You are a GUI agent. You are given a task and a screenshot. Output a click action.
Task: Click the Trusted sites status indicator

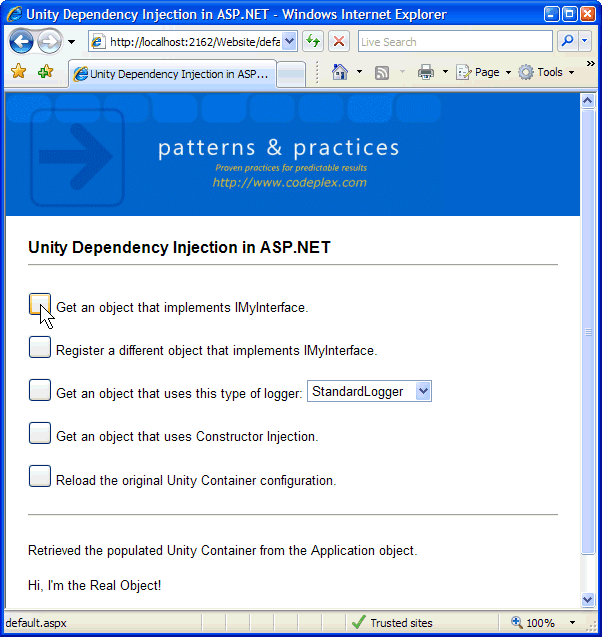392,622
